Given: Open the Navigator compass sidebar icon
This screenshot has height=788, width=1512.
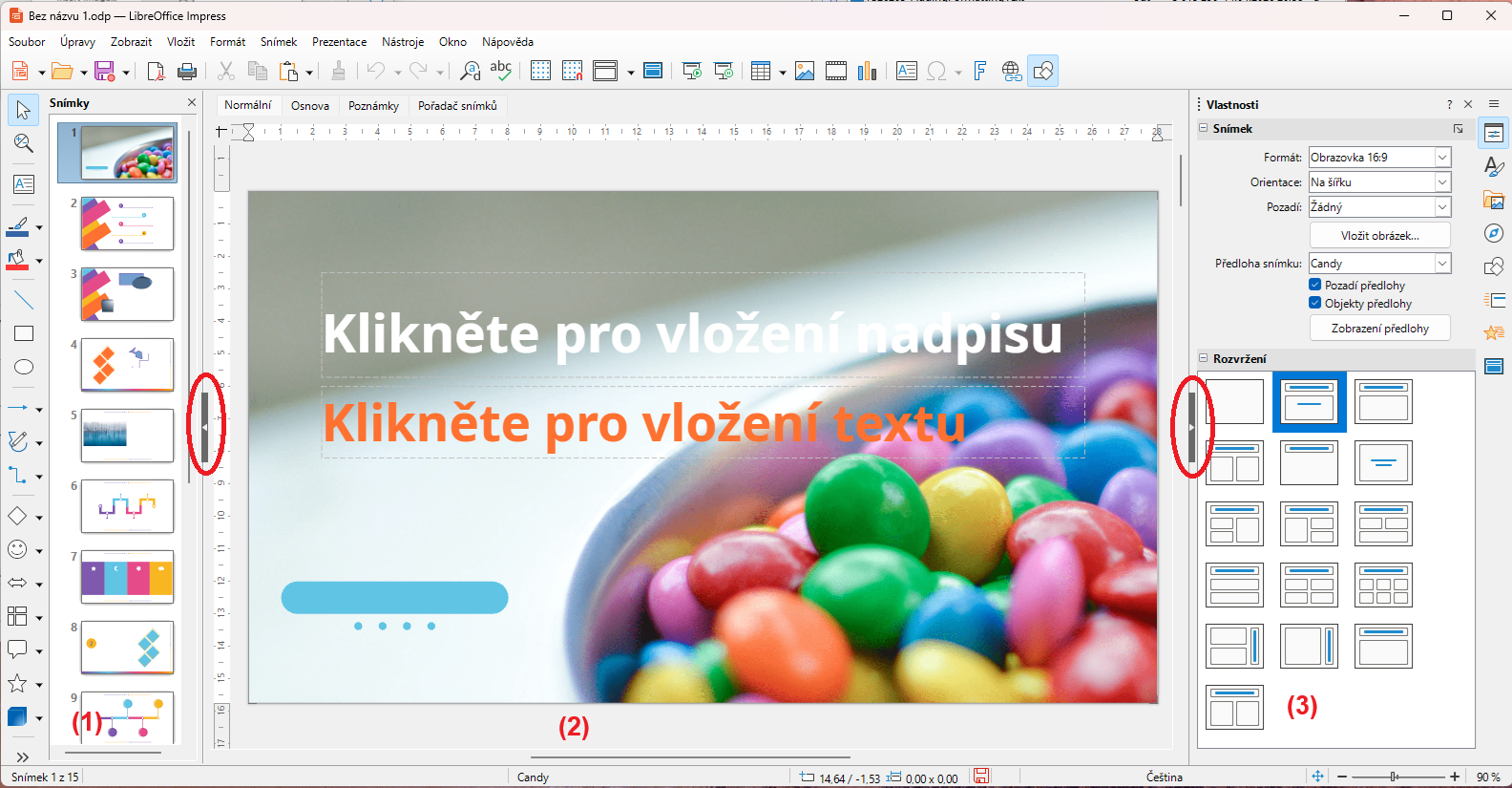Looking at the screenshot, I should coord(1494,233).
